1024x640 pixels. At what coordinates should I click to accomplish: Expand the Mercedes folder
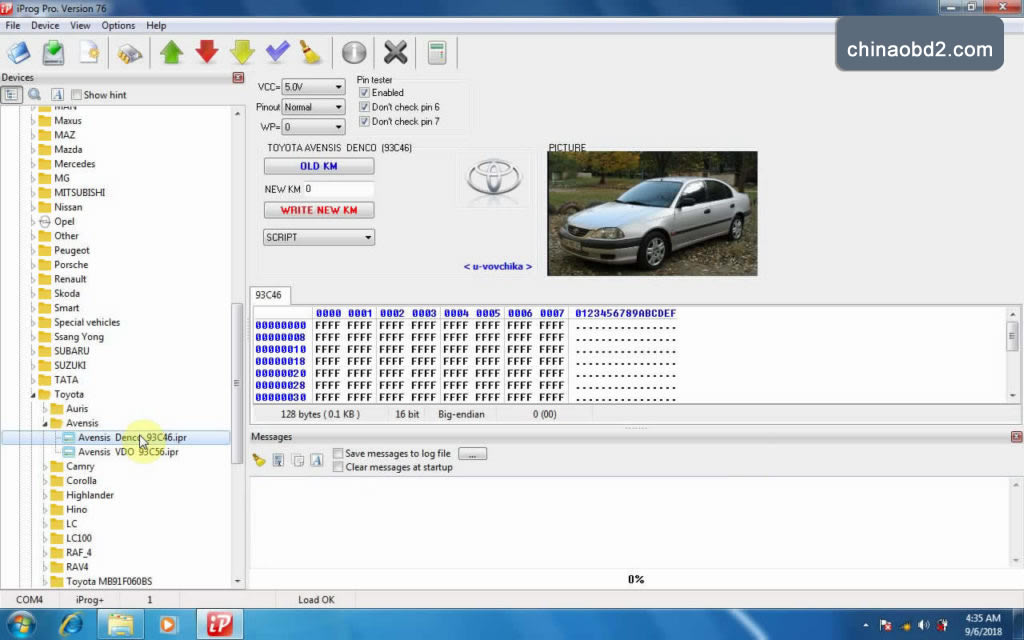pos(33,164)
